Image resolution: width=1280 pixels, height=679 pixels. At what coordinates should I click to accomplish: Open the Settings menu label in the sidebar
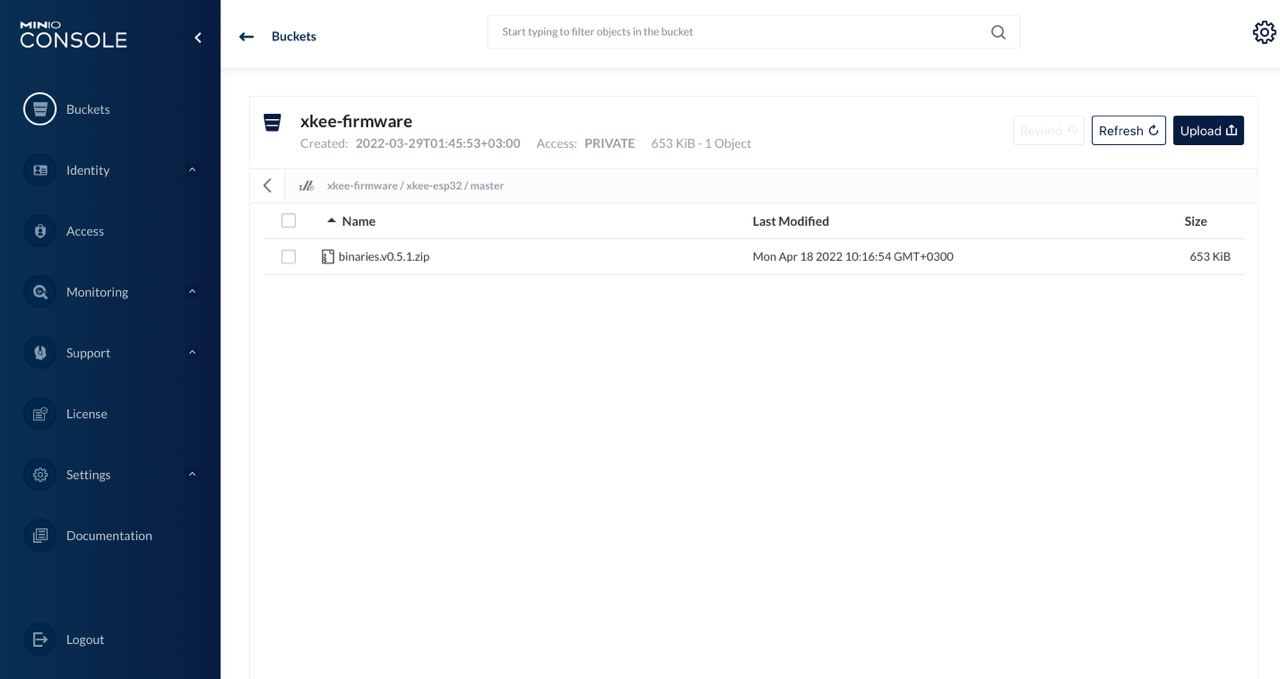pos(88,475)
